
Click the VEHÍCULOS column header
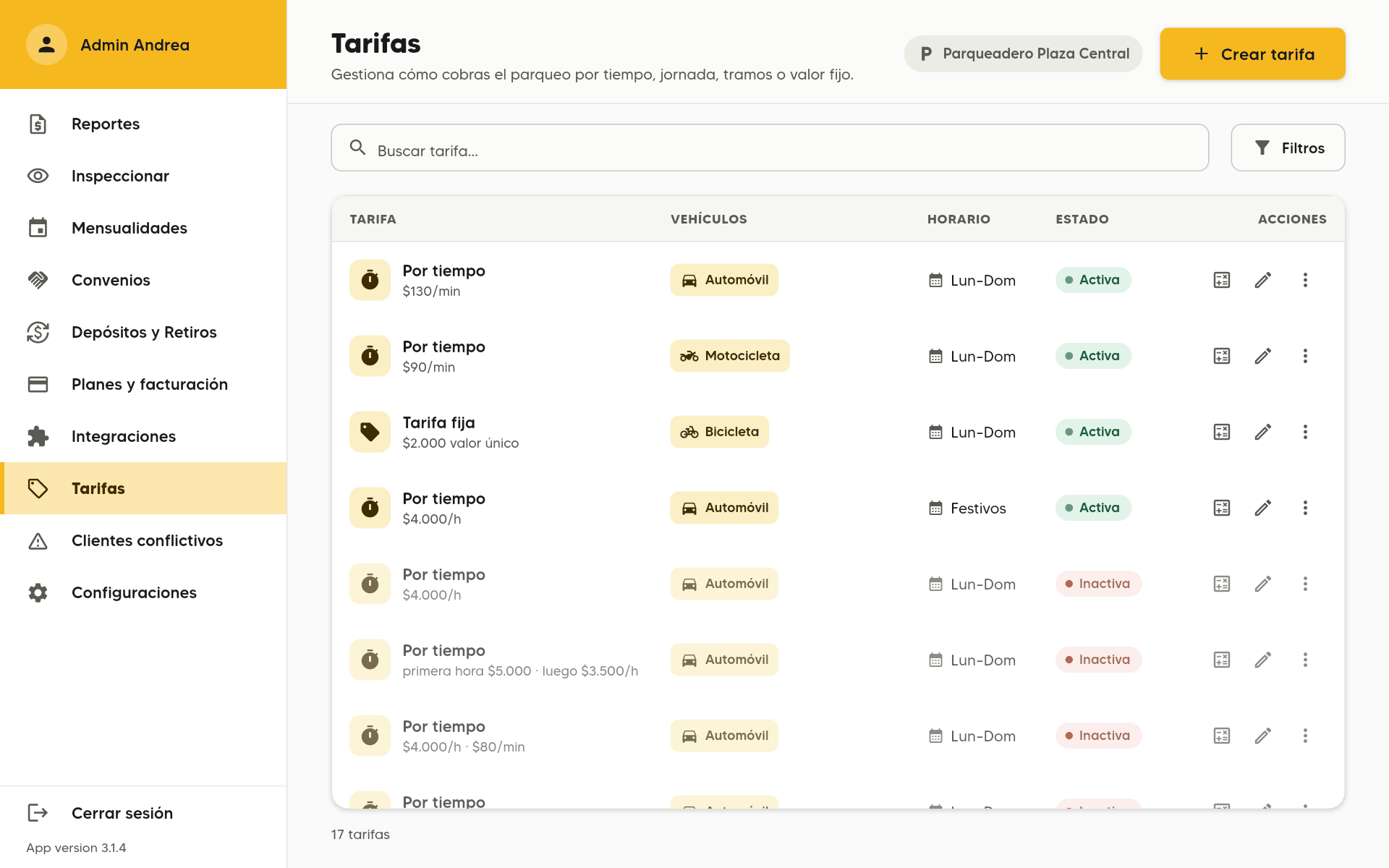point(709,219)
